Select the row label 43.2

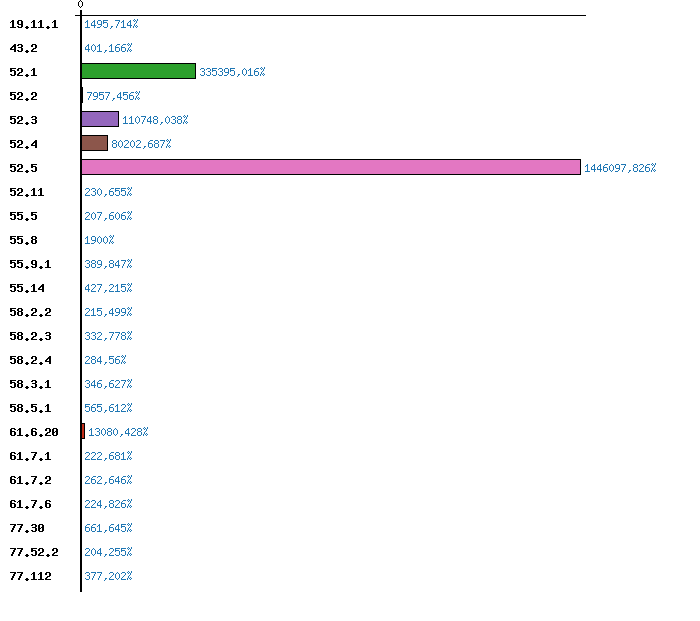pyautogui.click(x=23, y=48)
